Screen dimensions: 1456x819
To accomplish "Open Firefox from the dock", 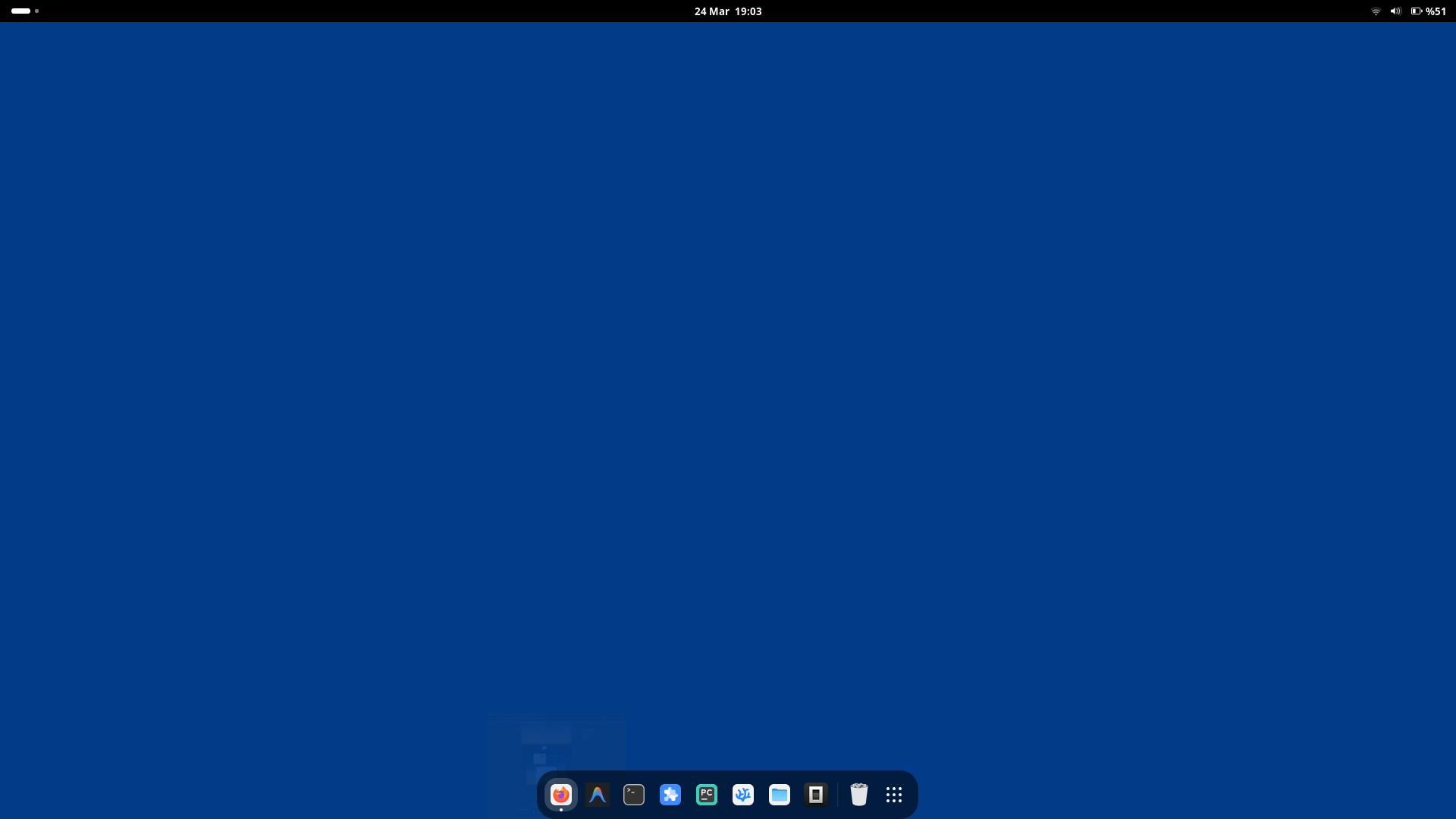I will pyautogui.click(x=560, y=795).
